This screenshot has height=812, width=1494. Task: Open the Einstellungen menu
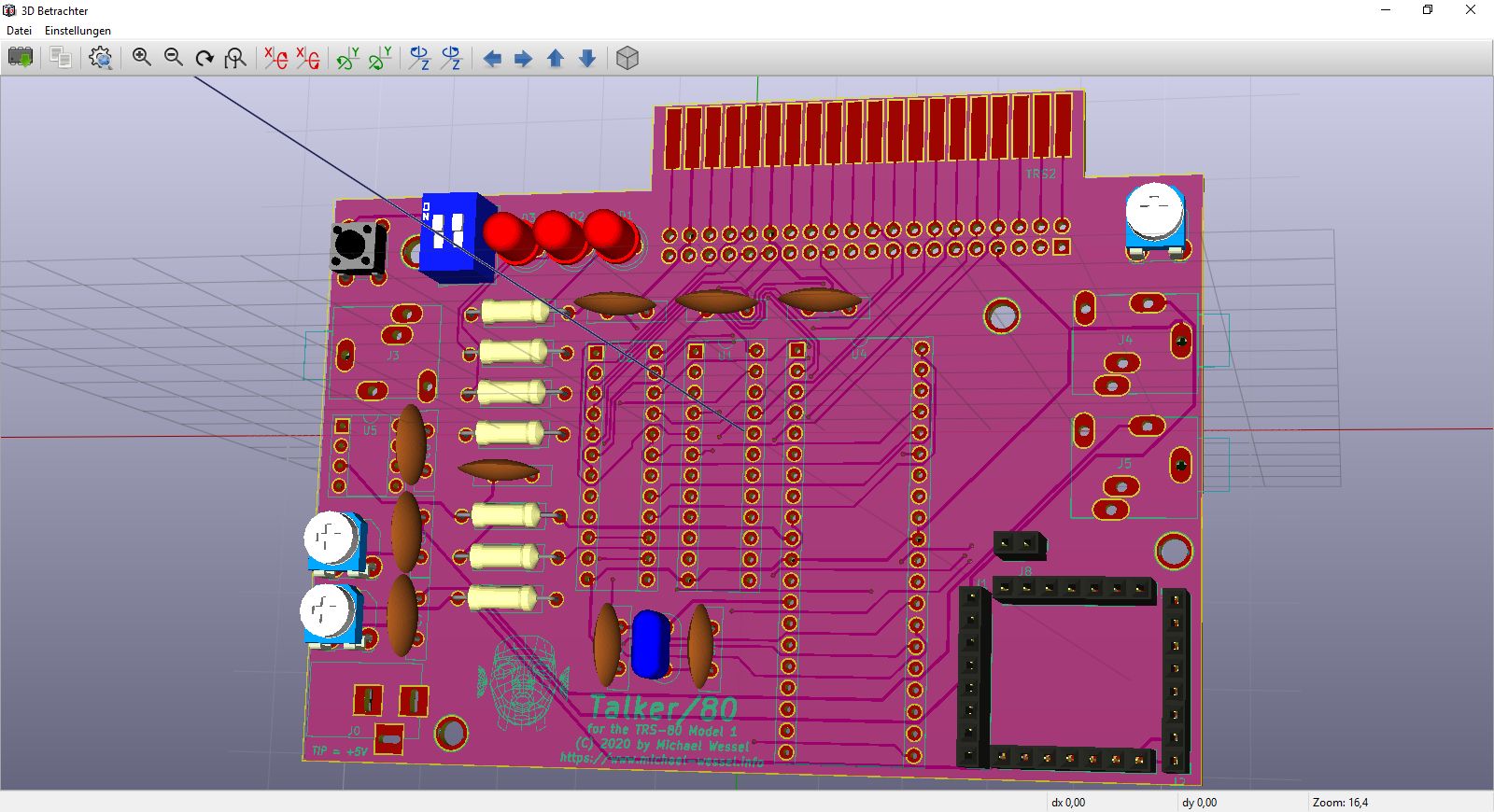coord(78,31)
